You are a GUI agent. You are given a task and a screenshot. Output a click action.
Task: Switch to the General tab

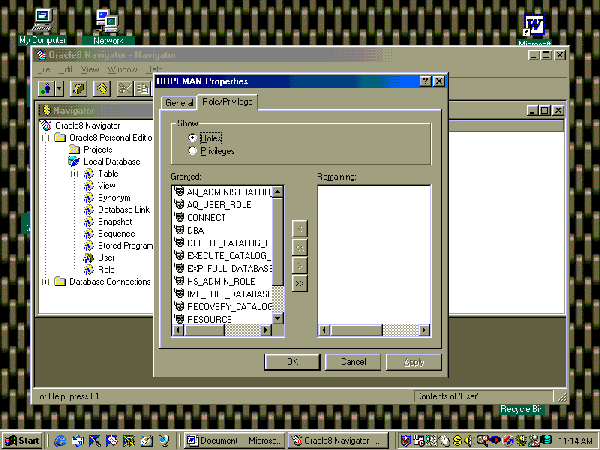[179, 103]
